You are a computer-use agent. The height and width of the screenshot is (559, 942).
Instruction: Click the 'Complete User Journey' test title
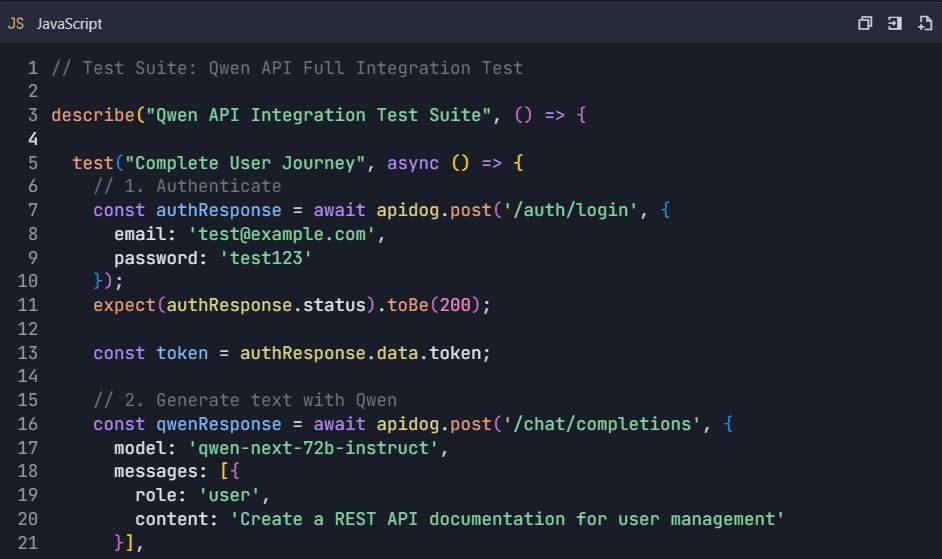click(x=245, y=163)
